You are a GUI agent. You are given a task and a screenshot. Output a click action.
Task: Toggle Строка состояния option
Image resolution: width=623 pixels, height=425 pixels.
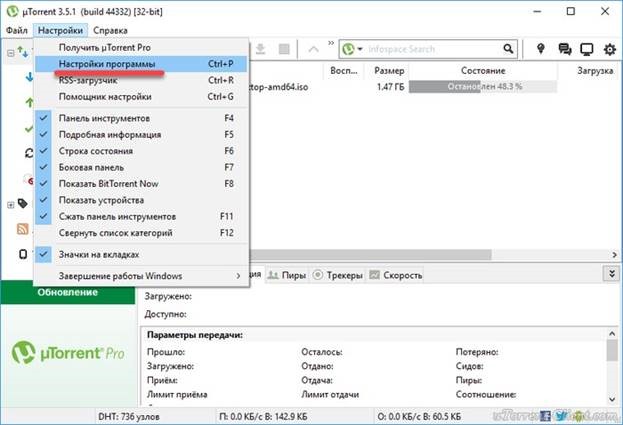(x=141, y=151)
